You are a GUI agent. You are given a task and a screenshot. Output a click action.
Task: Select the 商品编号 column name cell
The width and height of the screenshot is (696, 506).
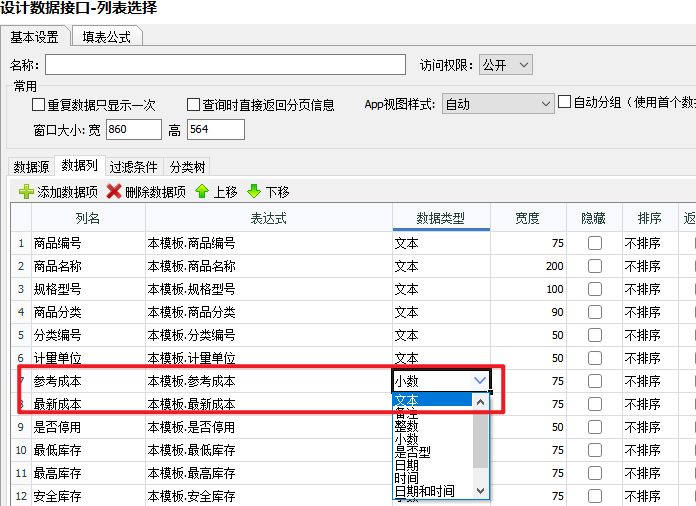point(88,243)
